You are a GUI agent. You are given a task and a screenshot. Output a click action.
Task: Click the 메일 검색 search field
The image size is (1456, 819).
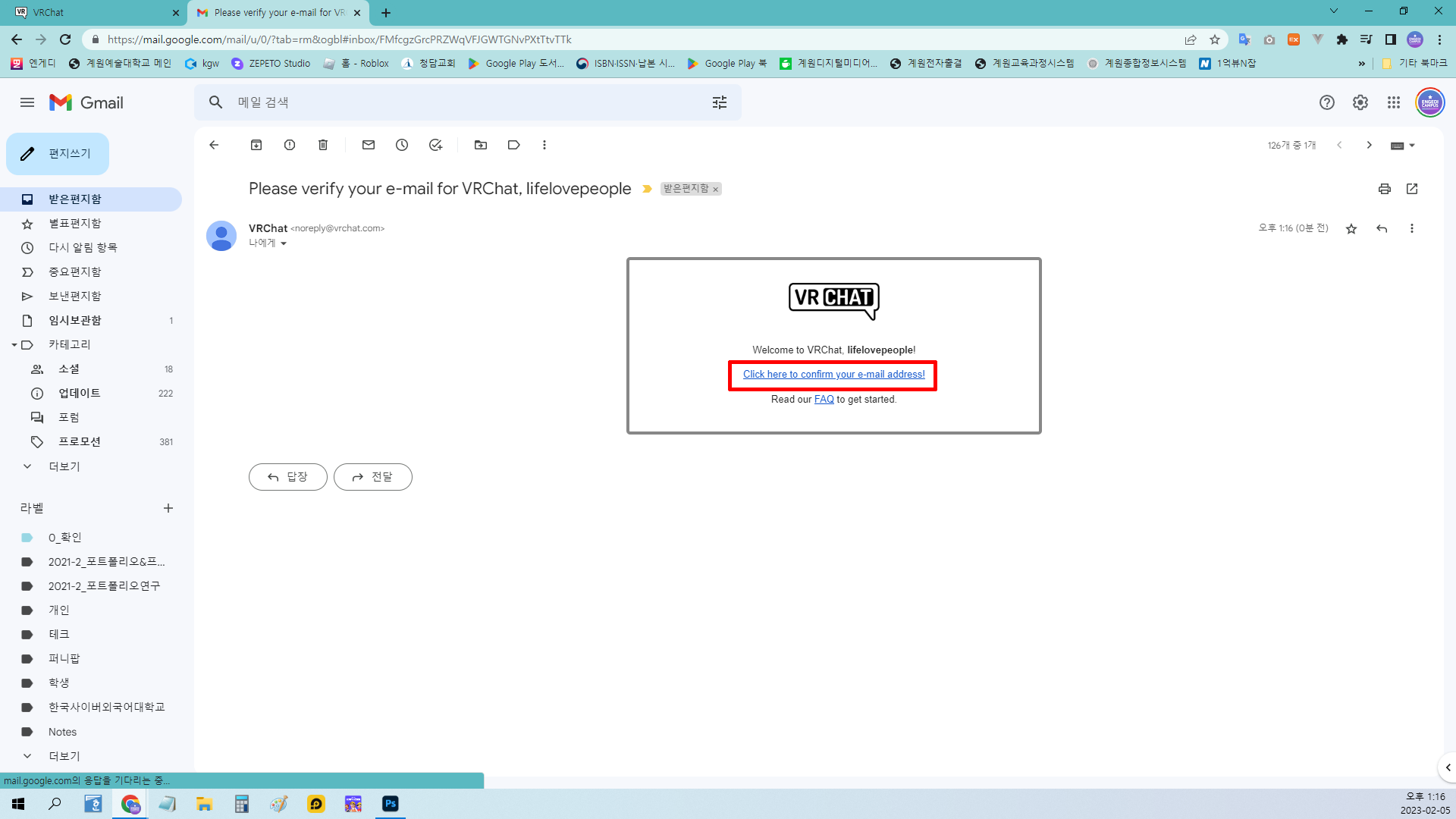tap(455, 102)
